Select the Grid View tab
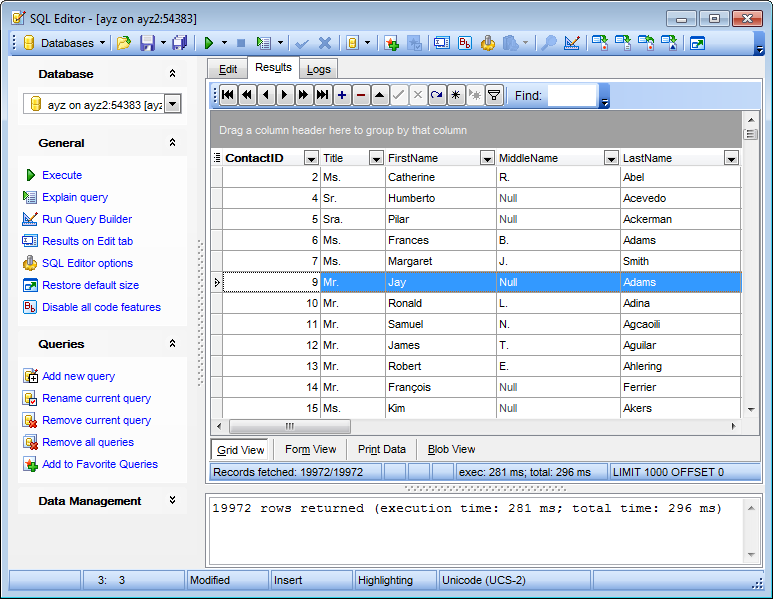Screen dimensions: 773x599 pyautogui.click(x=241, y=450)
